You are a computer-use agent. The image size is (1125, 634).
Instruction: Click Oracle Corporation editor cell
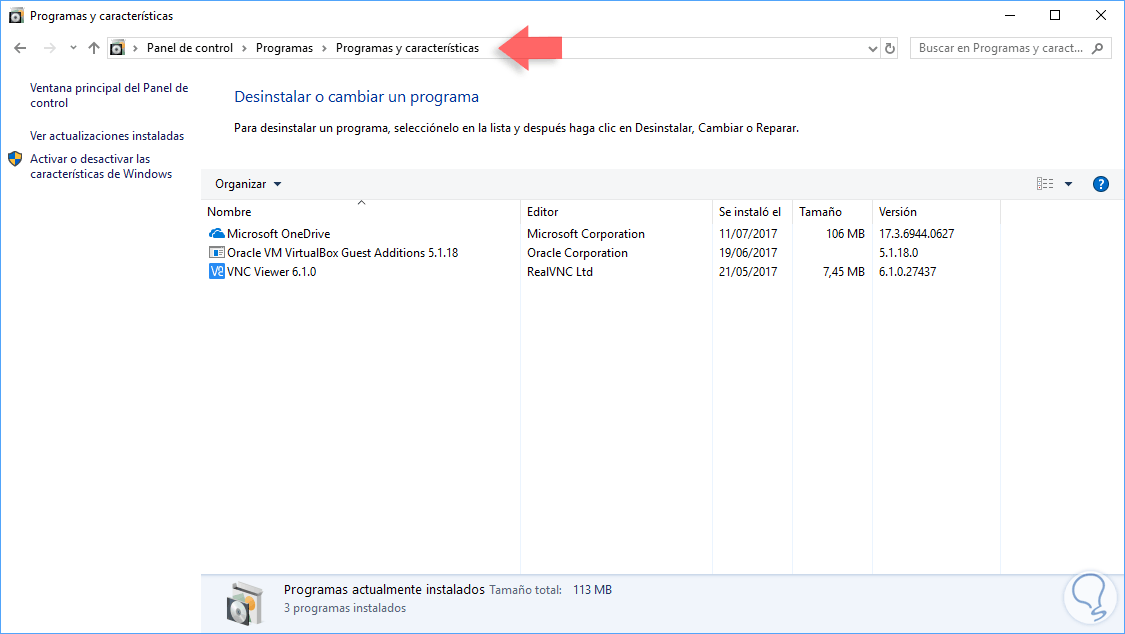pos(577,252)
